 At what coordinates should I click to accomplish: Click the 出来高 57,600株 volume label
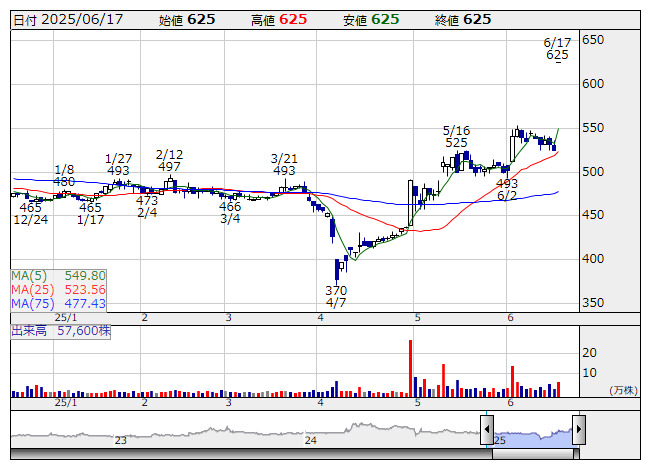tap(60, 328)
